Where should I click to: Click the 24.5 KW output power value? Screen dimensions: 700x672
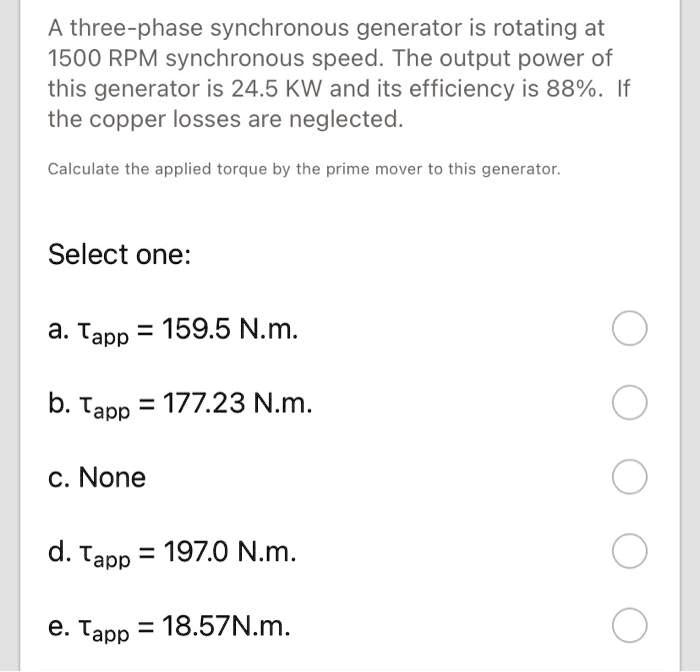[x=276, y=88]
